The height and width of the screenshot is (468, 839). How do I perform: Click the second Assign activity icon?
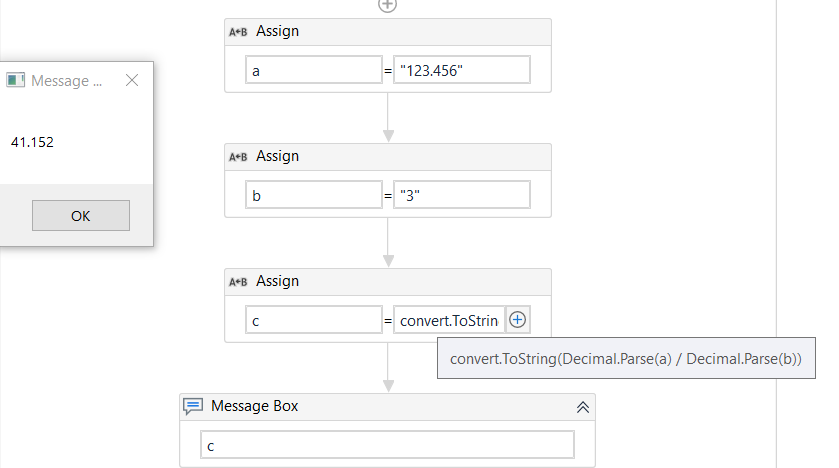(x=238, y=157)
